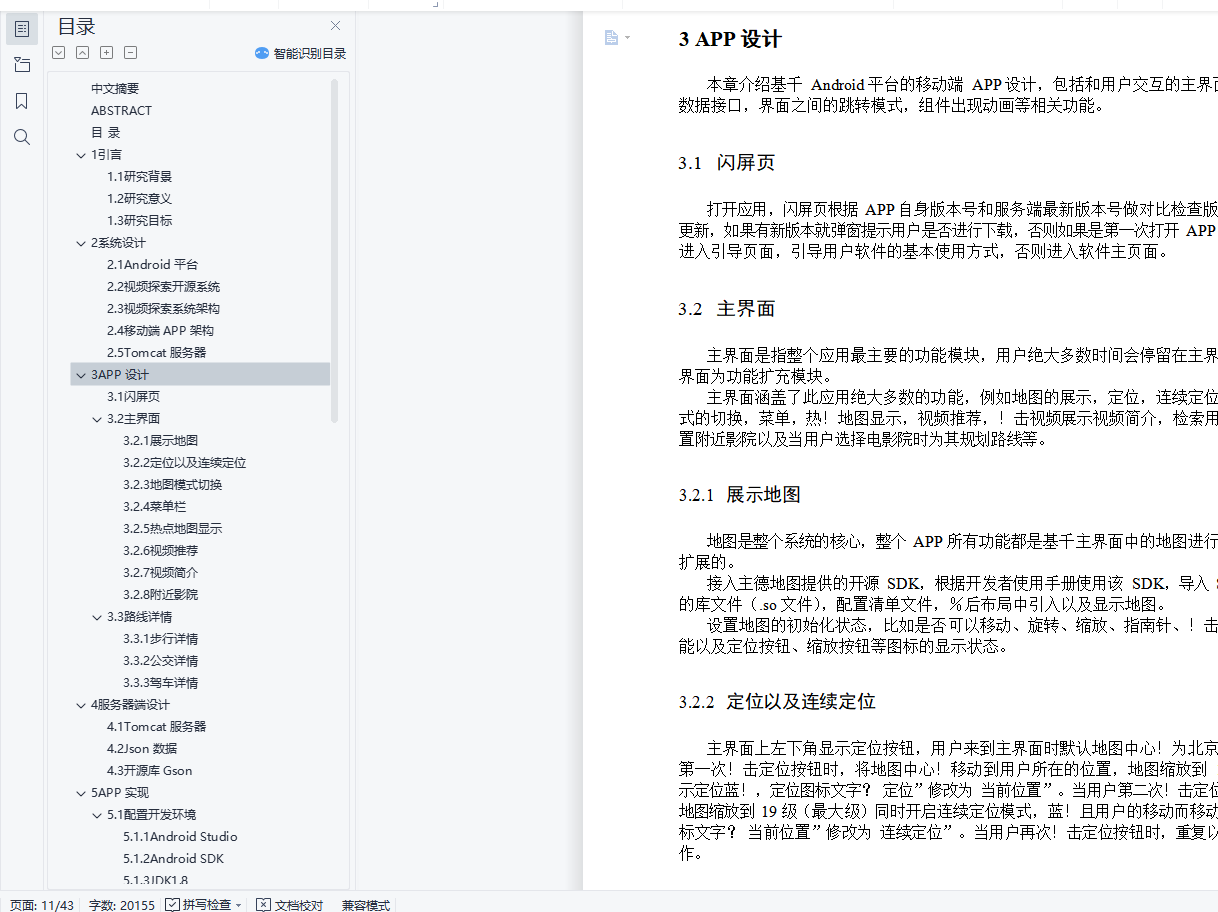Open the find and search sidebar icon
The height and width of the screenshot is (912, 1218).
22,137
